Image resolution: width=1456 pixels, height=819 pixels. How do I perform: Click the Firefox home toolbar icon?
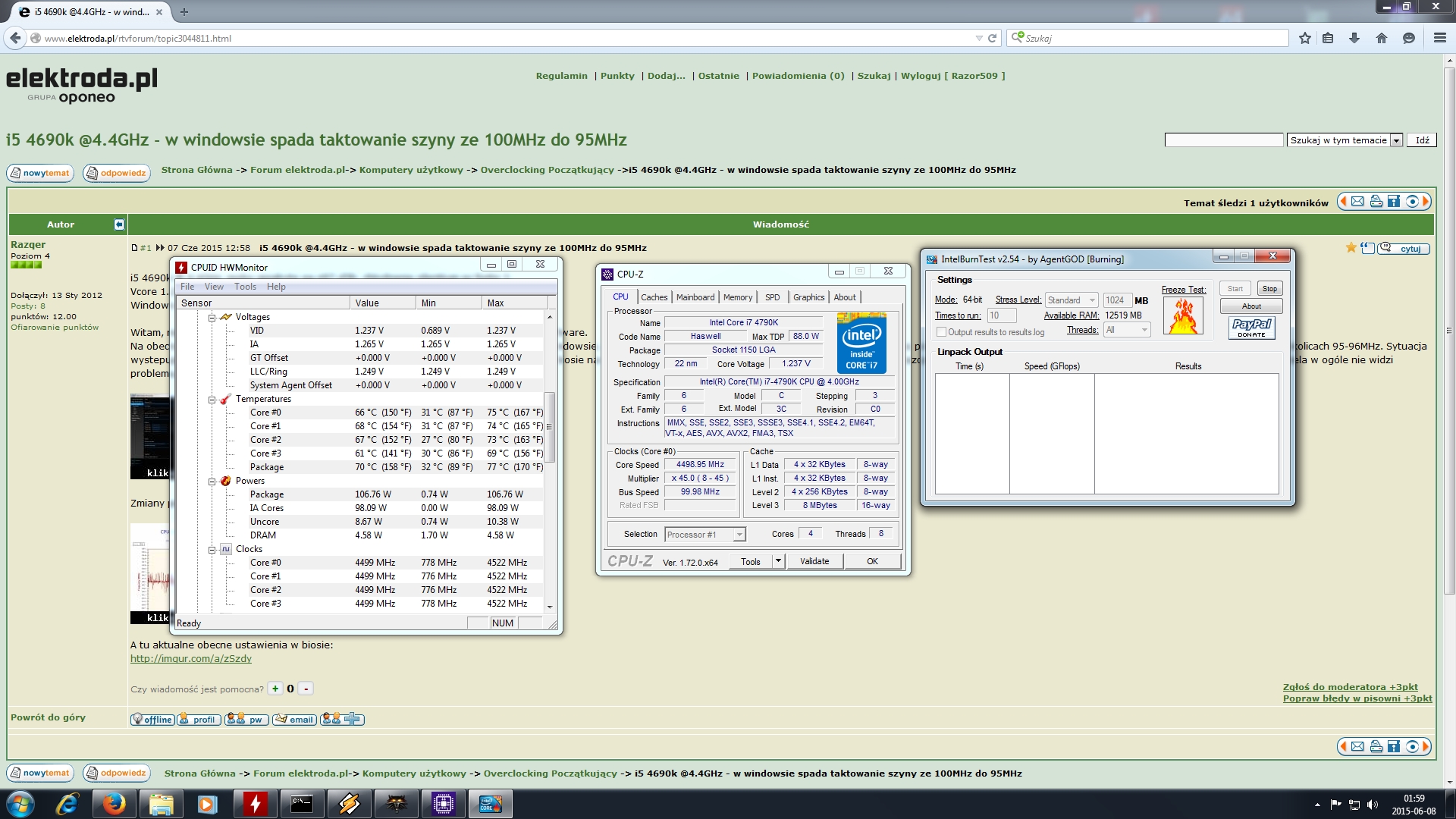1381,38
